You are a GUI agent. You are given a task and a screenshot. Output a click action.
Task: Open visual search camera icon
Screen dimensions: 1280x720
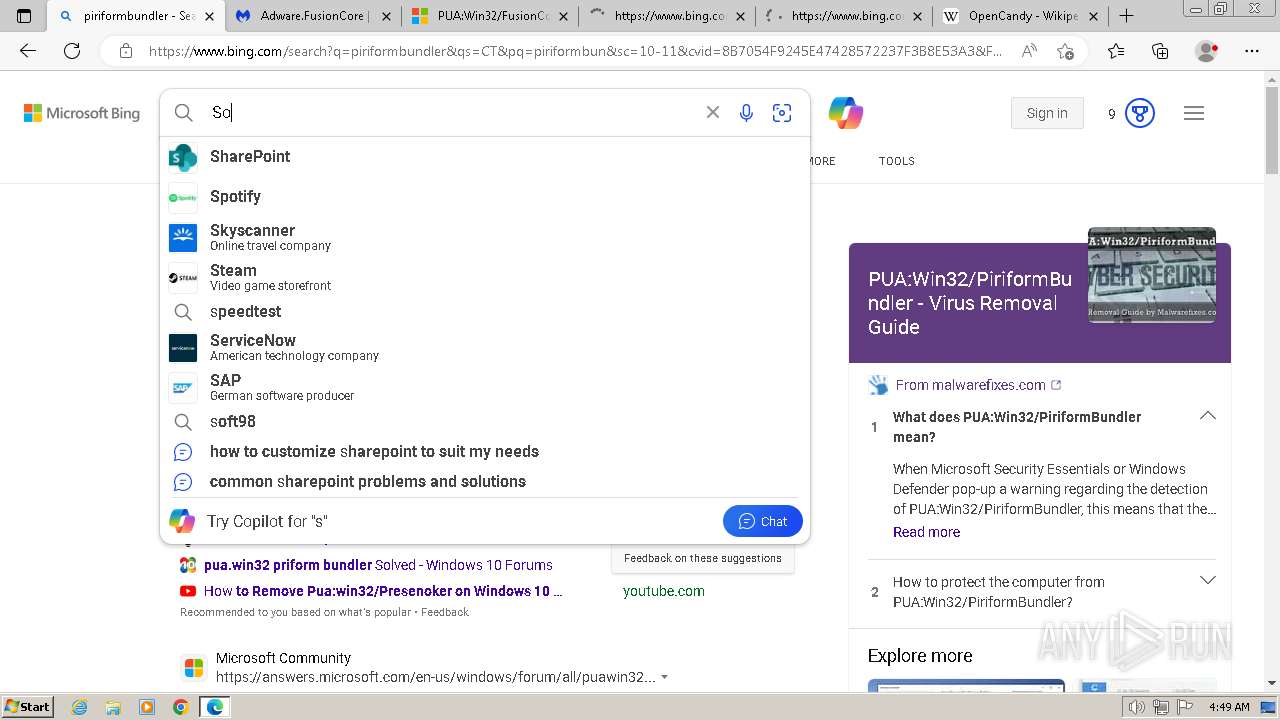(782, 113)
